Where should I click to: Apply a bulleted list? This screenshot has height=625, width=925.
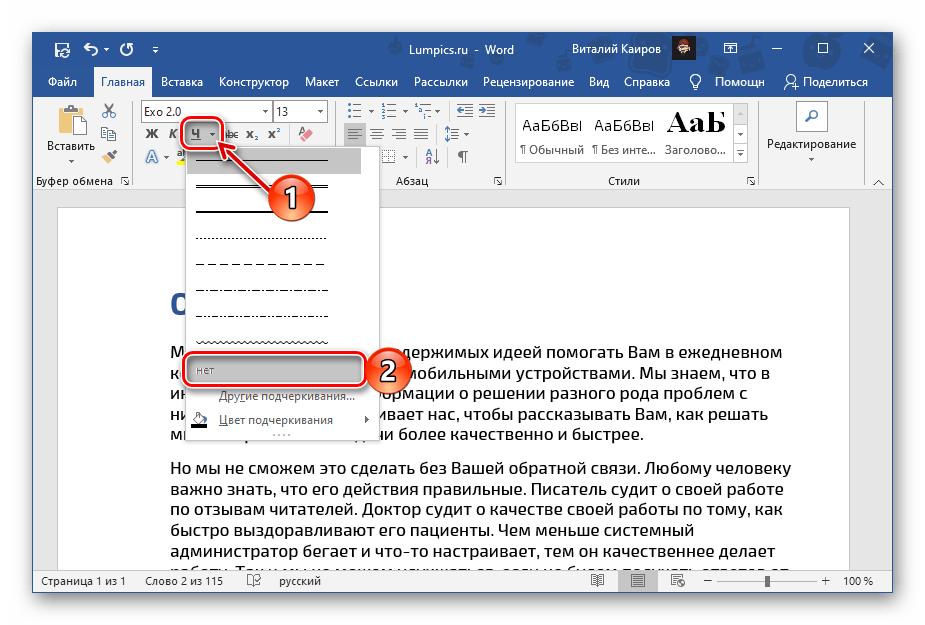click(355, 110)
